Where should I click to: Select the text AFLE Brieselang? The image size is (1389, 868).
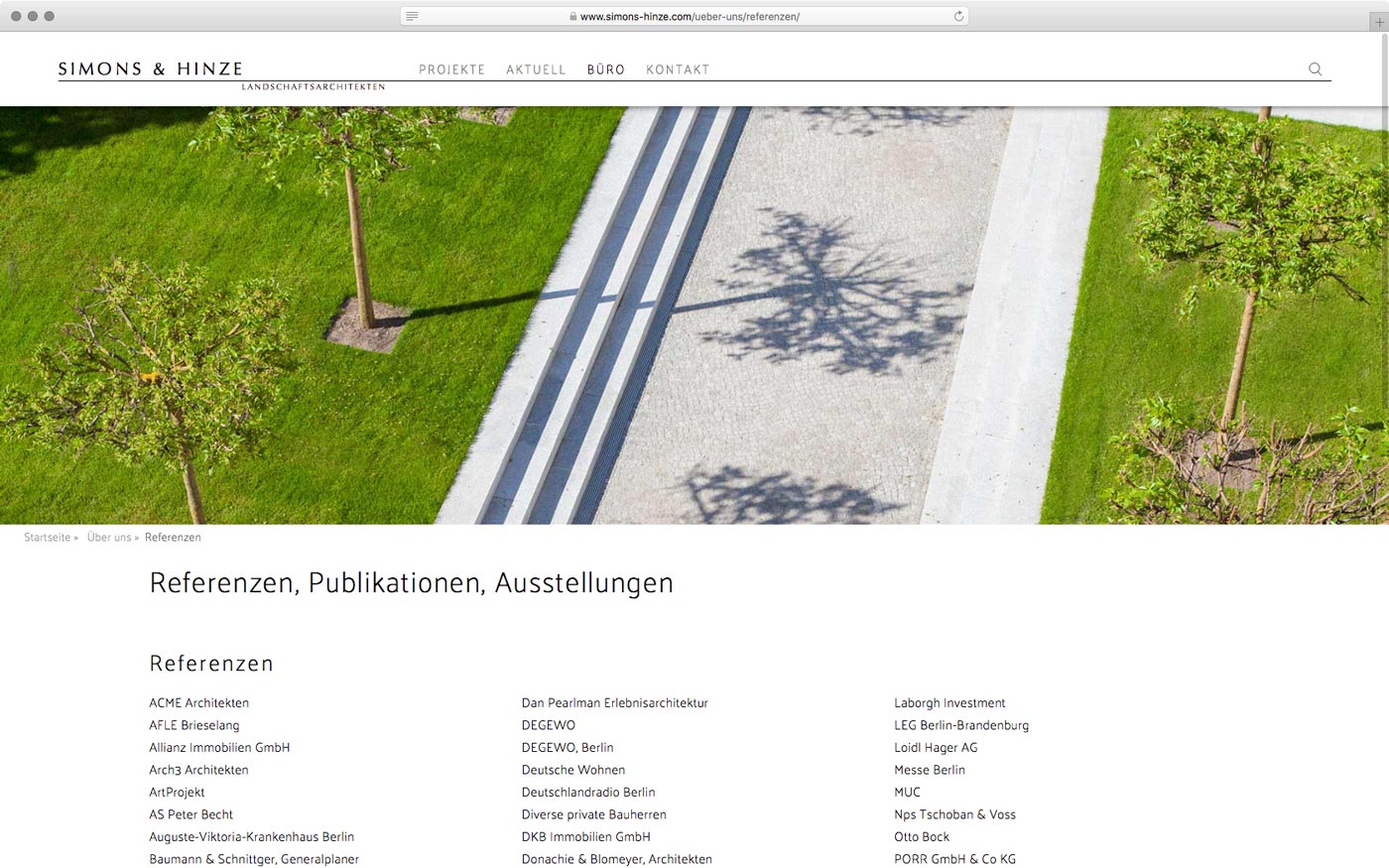(194, 725)
